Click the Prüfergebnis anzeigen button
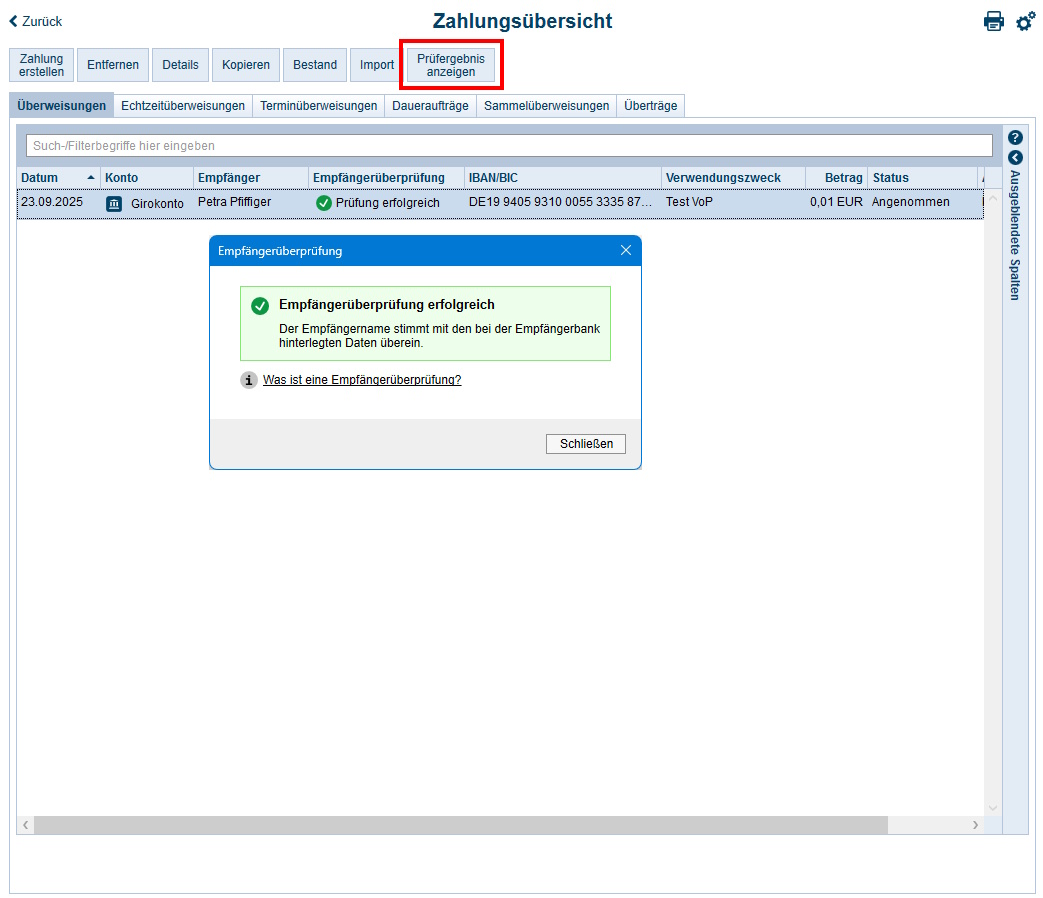The image size is (1043, 898). coord(450,65)
